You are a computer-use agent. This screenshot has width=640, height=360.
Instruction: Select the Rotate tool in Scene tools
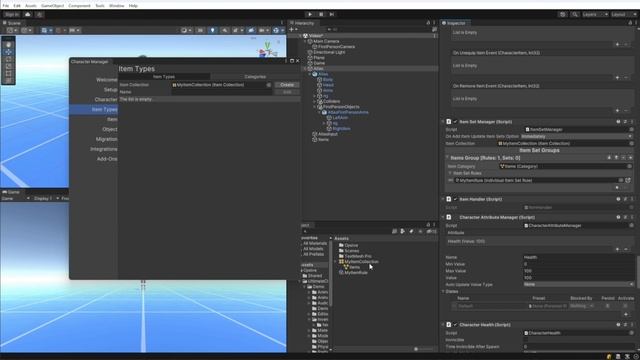point(8,59)
